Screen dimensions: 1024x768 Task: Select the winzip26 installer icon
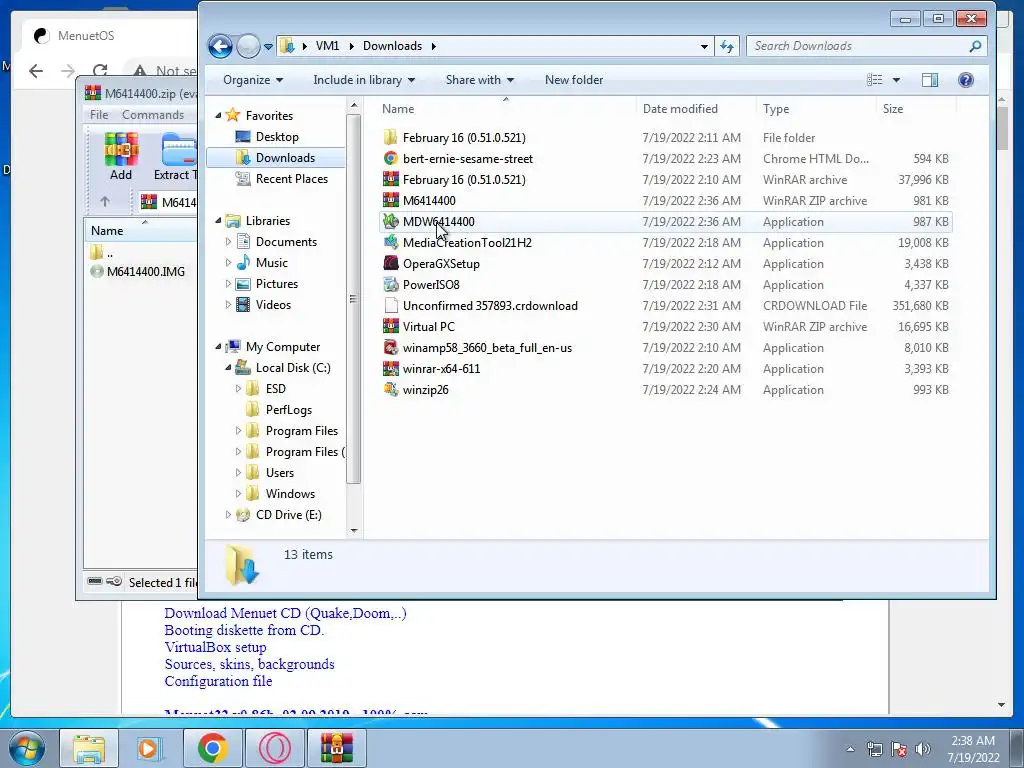[x=391, y=390]
